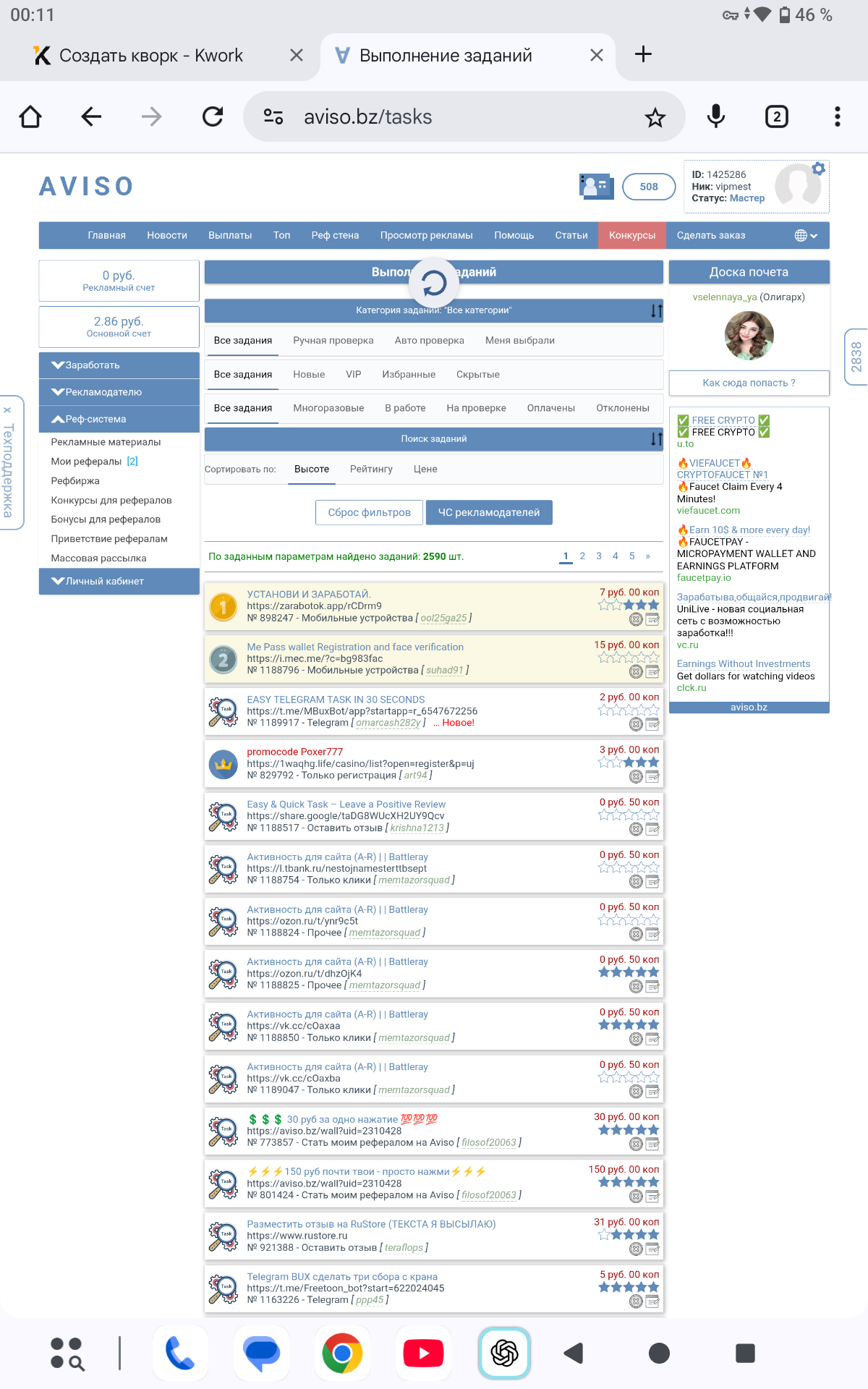Tap the microphone voice search icon
The image size is (868, 1389).
(715, 116)
